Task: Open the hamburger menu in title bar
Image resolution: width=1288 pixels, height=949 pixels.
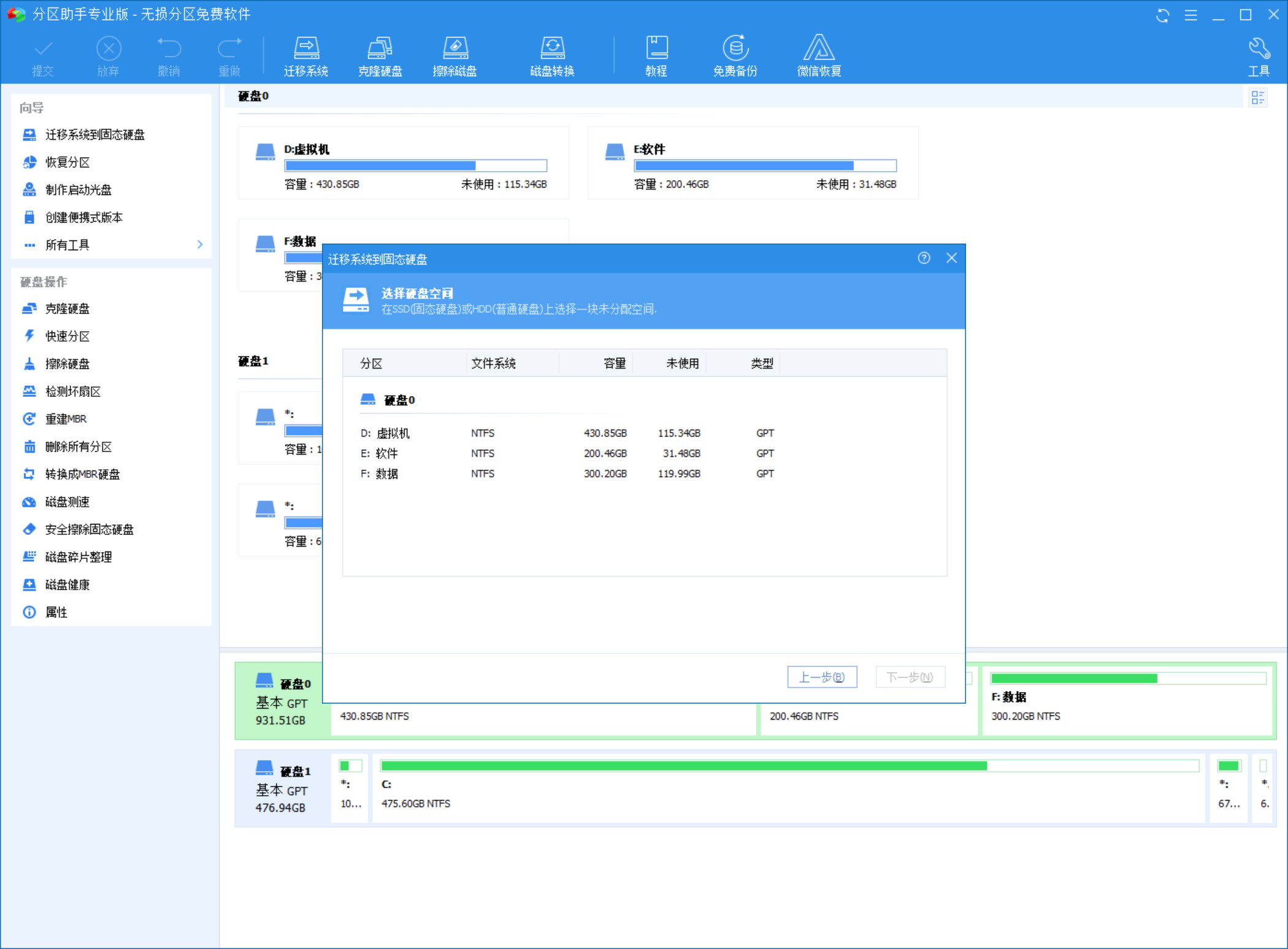Action: click(1190, 15)
